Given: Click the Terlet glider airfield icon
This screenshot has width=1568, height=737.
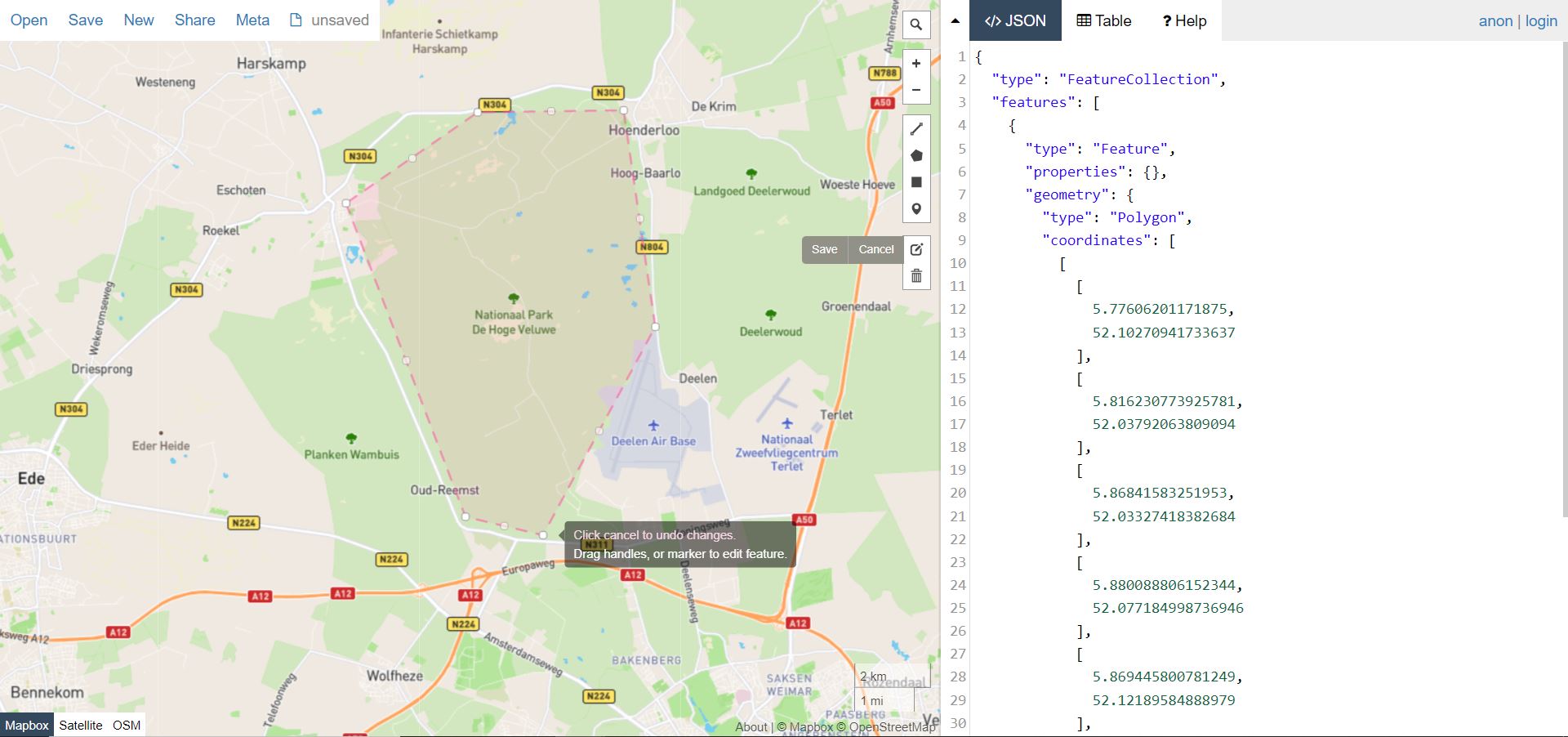Looking at the screenshot, I should (787, 423).
